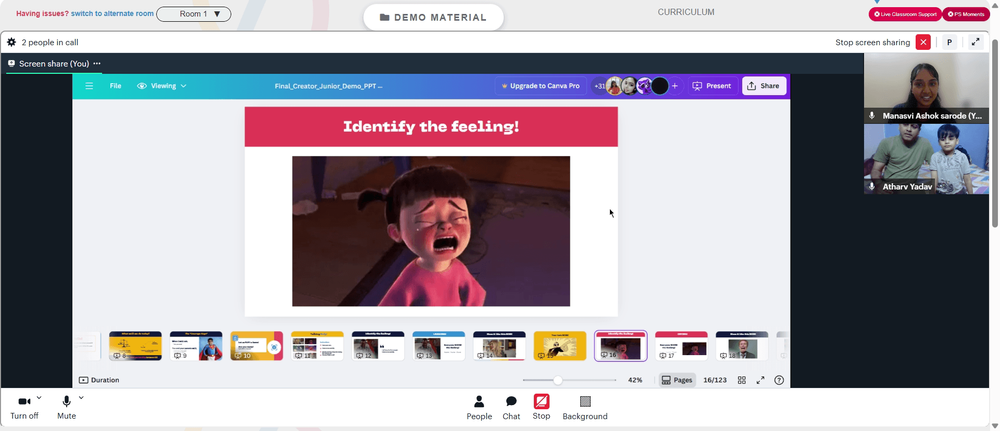Expand camera options chevron beside Turn off

[39, 397]
